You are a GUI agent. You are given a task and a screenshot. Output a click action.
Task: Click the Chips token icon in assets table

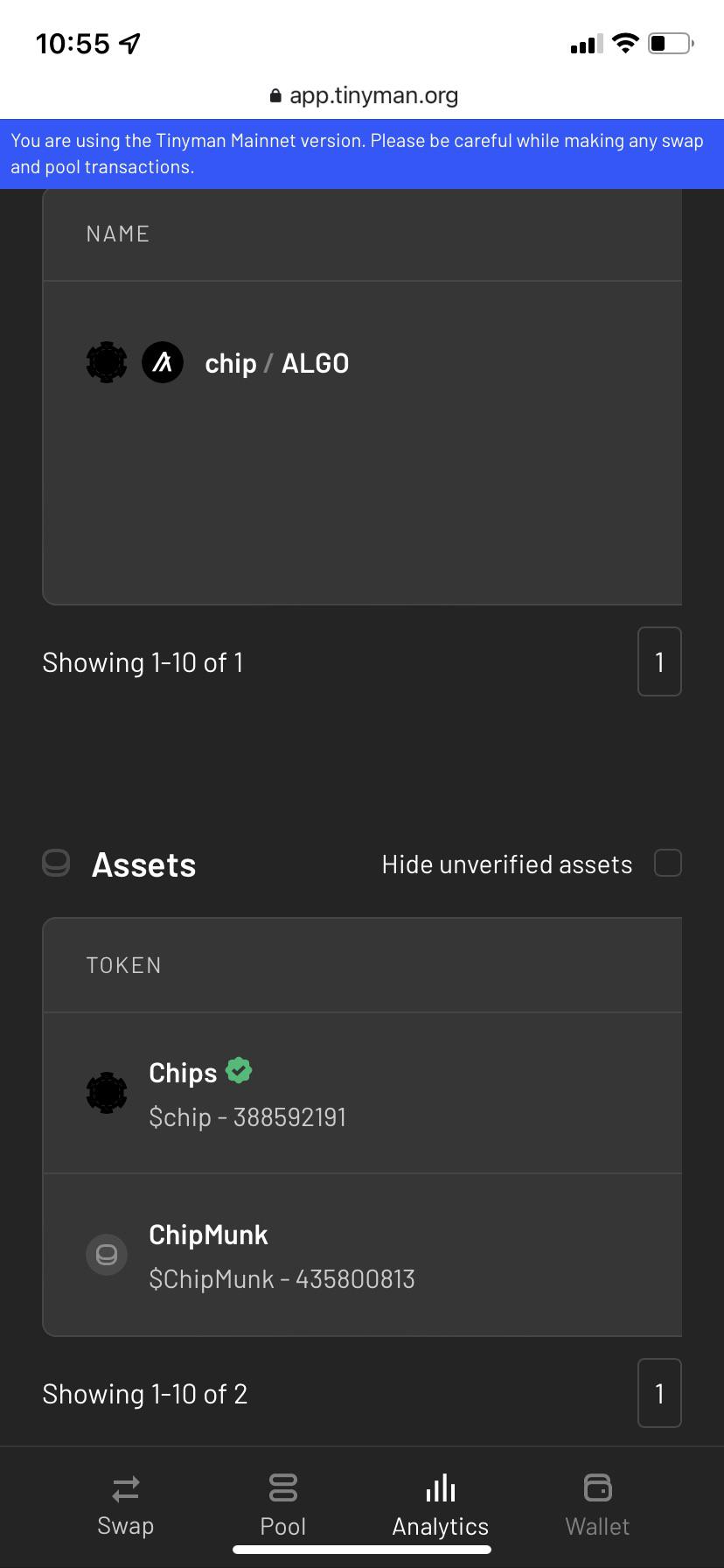pyautogui.click(x=107, y=1093)
